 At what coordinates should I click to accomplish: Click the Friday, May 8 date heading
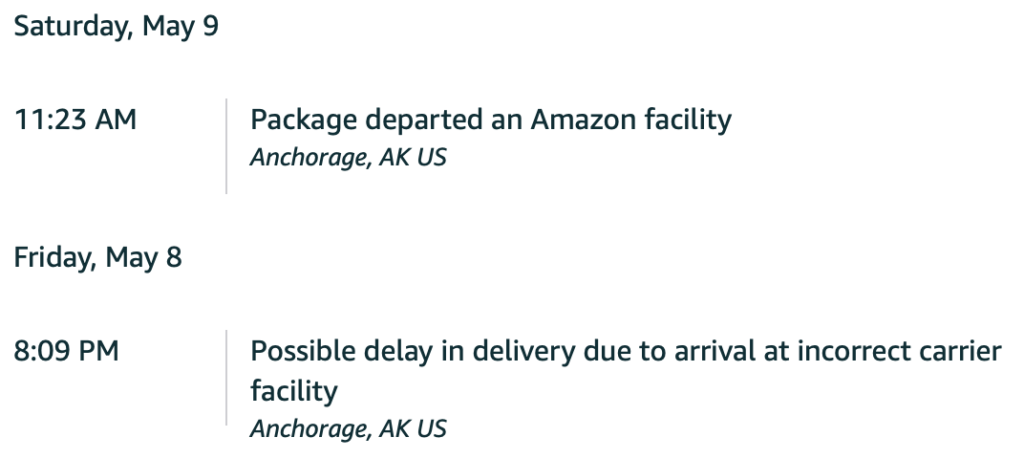98,258
